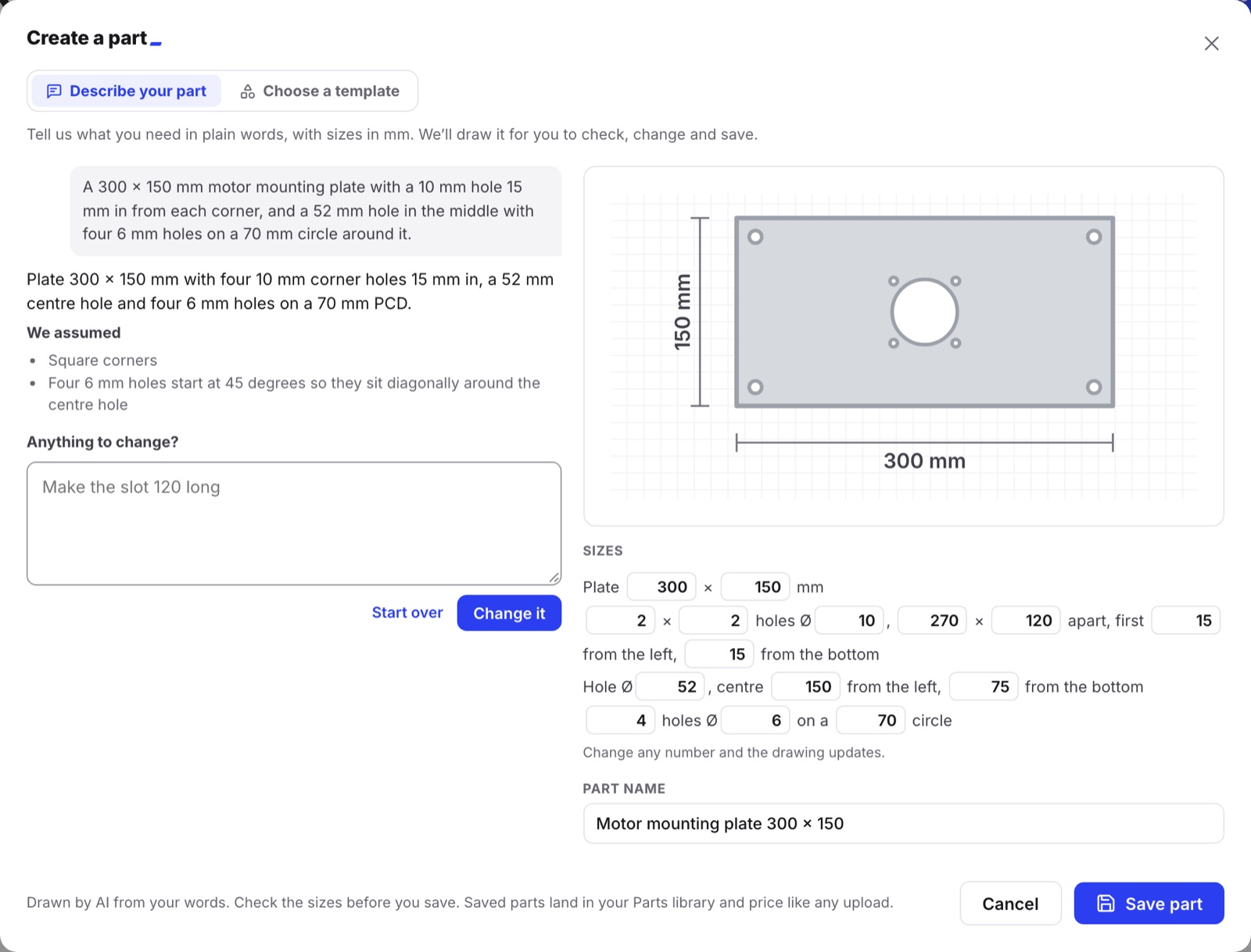The height and width of the screenshot is (952, 1251).
Task: Click the Part name input field
Action: coord(903,824)
